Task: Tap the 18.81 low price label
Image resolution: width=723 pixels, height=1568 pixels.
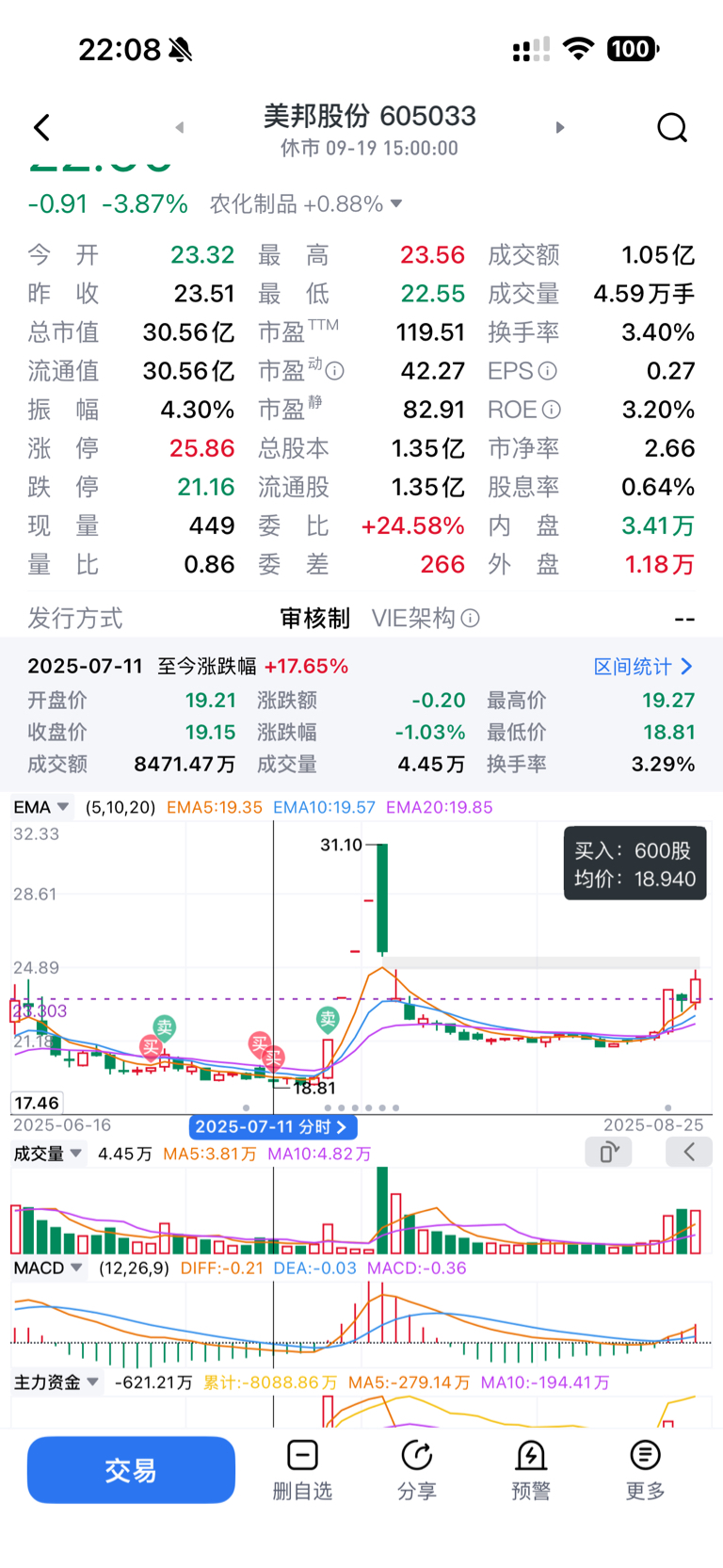Action: coord(314,1089)
